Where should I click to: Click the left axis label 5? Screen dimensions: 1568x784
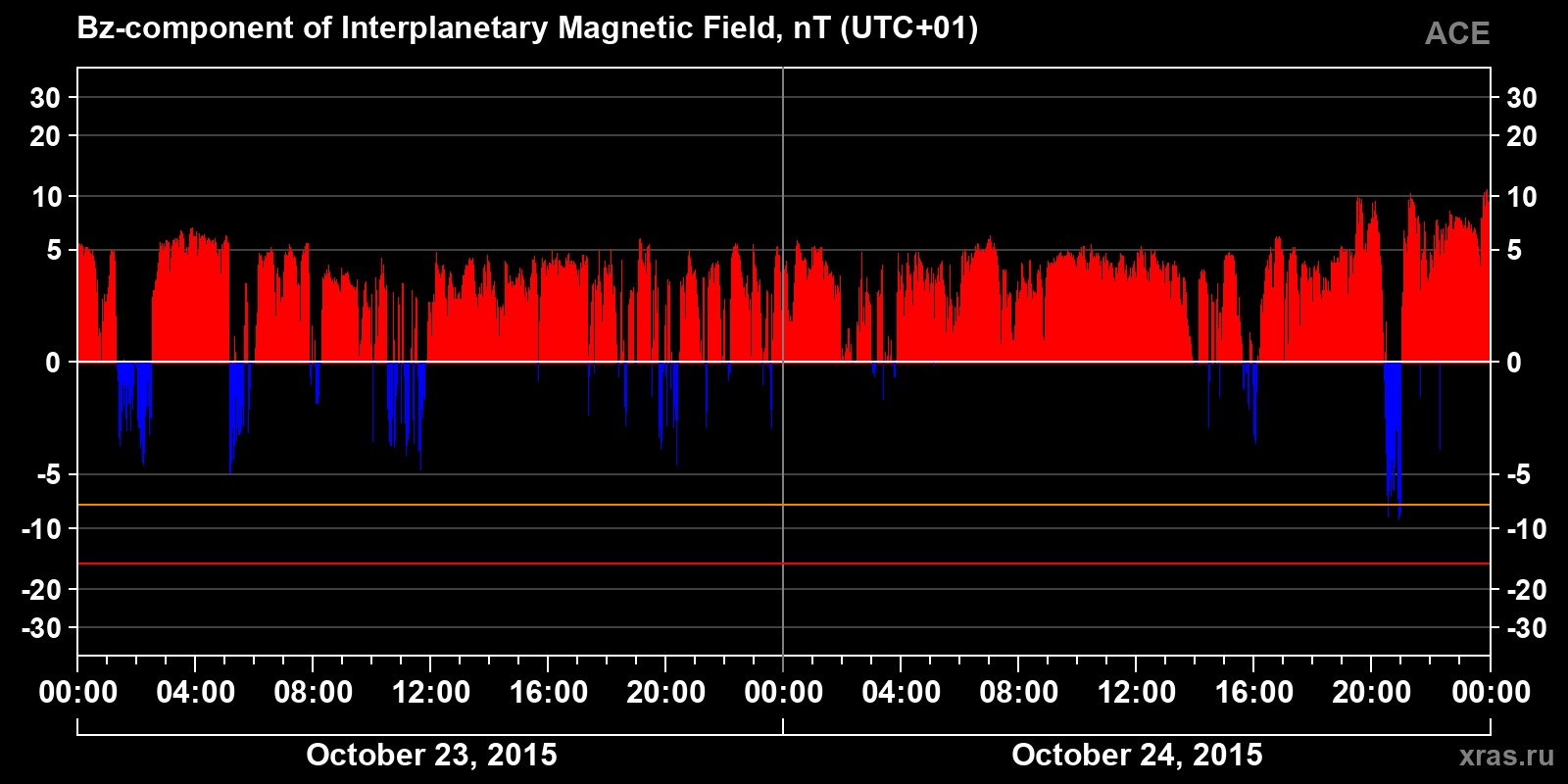click(54, 251)
